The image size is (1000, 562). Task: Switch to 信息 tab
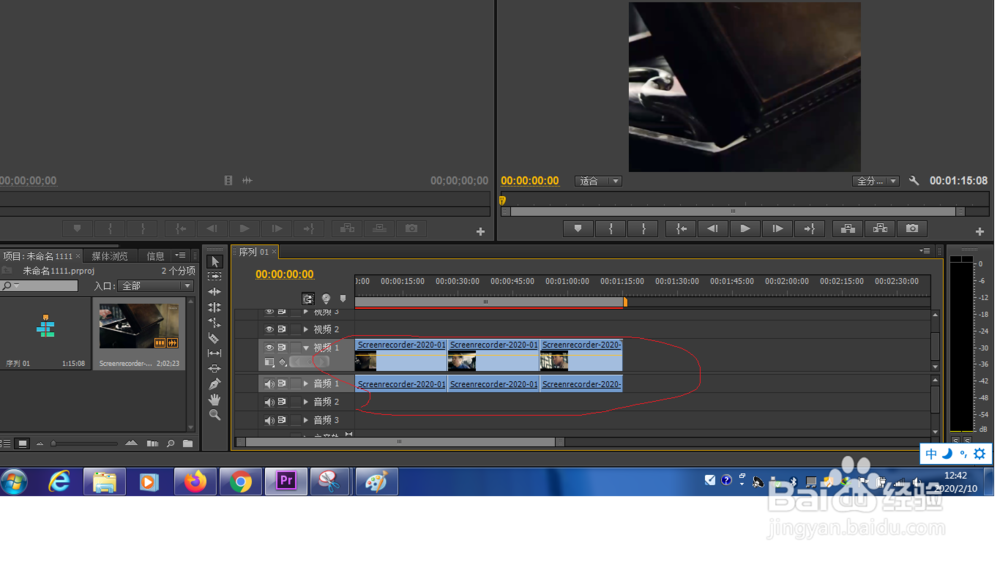156,256
